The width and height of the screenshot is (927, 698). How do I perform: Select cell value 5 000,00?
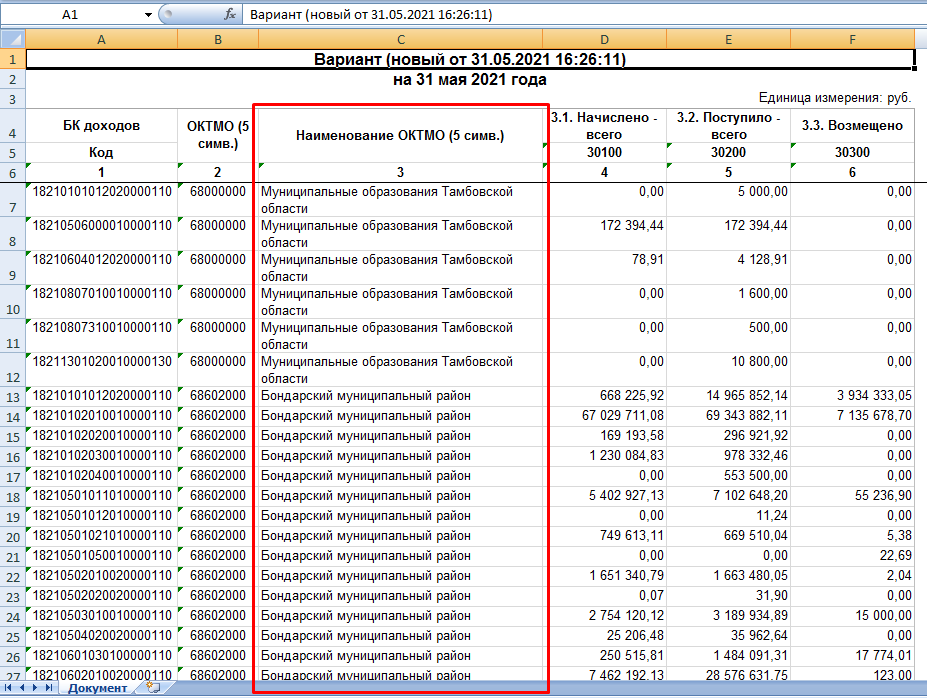click(728, 200)
